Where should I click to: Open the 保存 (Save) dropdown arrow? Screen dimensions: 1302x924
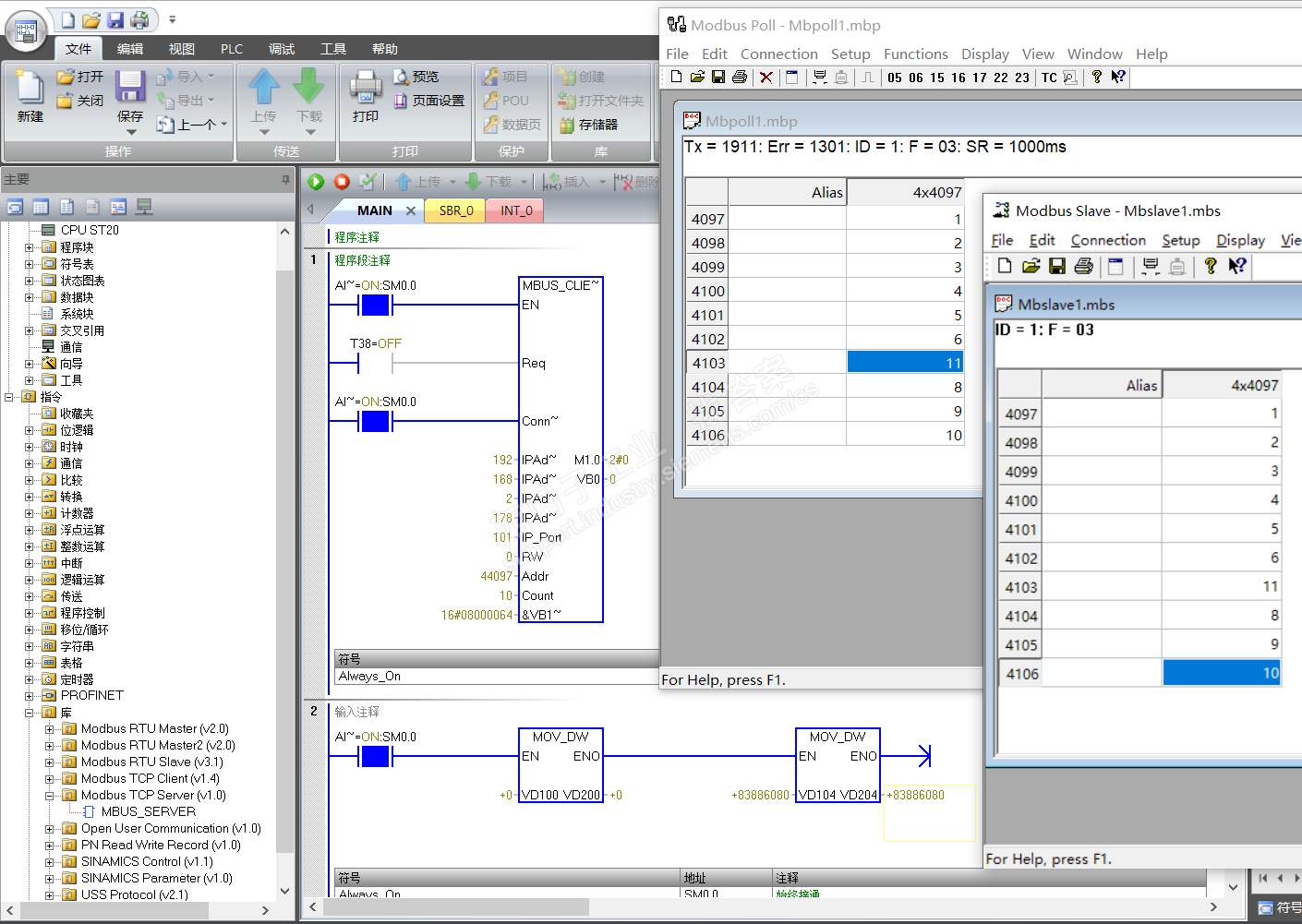130,132
